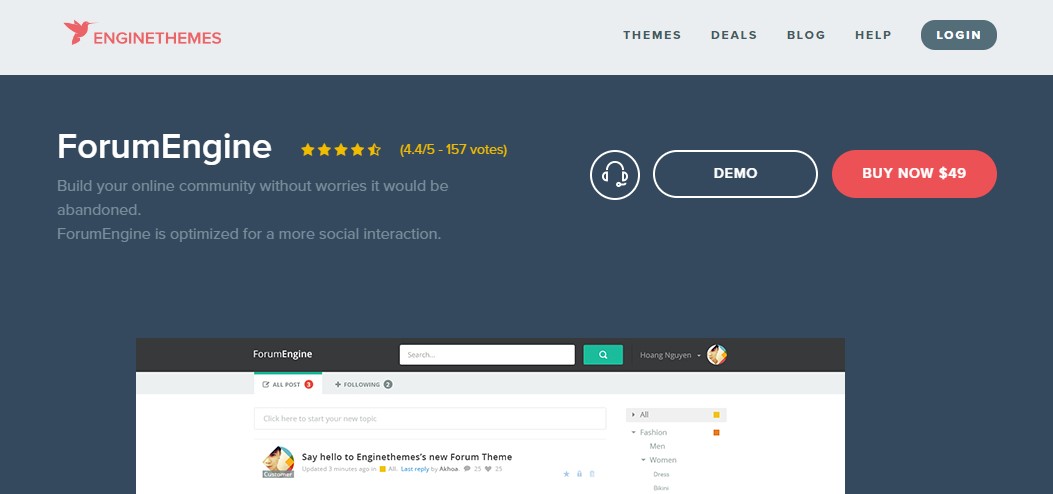Click the LOGIN button
This screenshot has width=1053, height=494.
(958, 35)
